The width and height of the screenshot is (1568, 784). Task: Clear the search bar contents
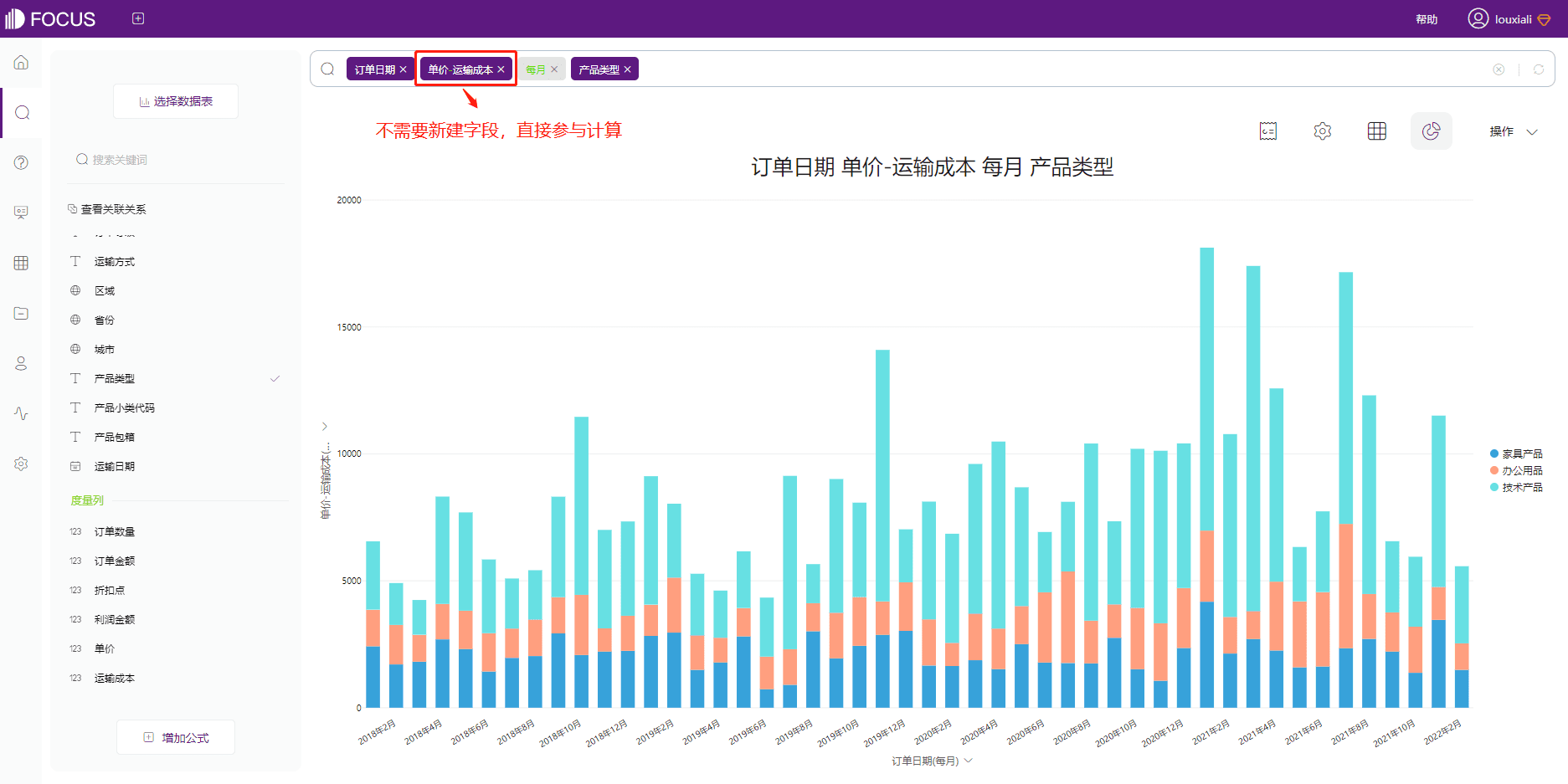(x=1499, y=69)
